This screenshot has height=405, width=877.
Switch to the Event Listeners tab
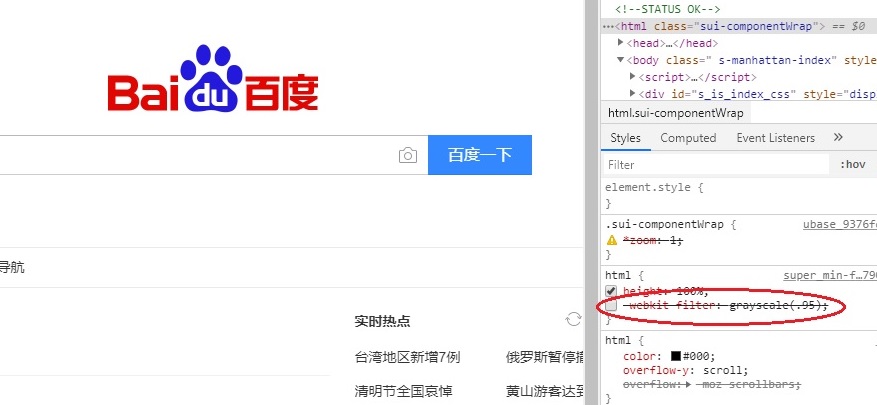point(775,138)
